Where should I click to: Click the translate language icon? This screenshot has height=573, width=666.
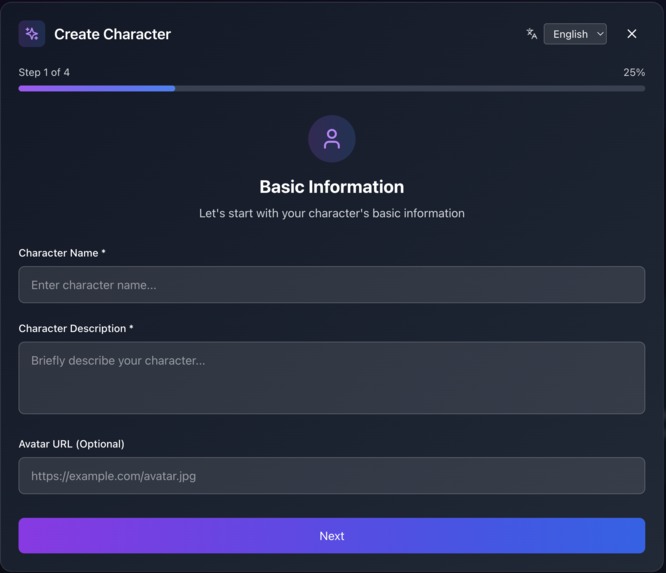point(531,34)
